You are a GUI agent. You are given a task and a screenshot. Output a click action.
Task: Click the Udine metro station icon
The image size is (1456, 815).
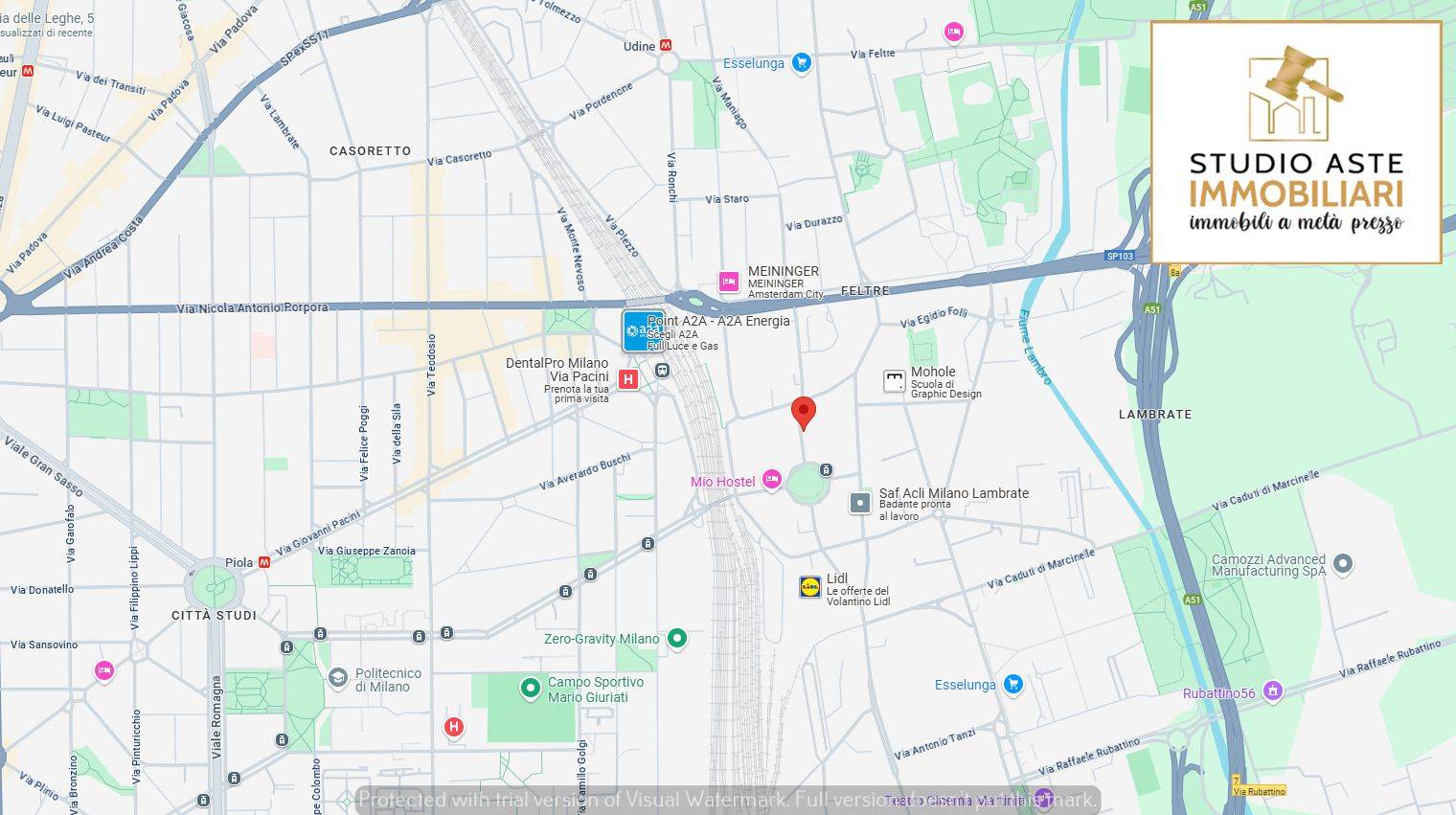[666, 45]
